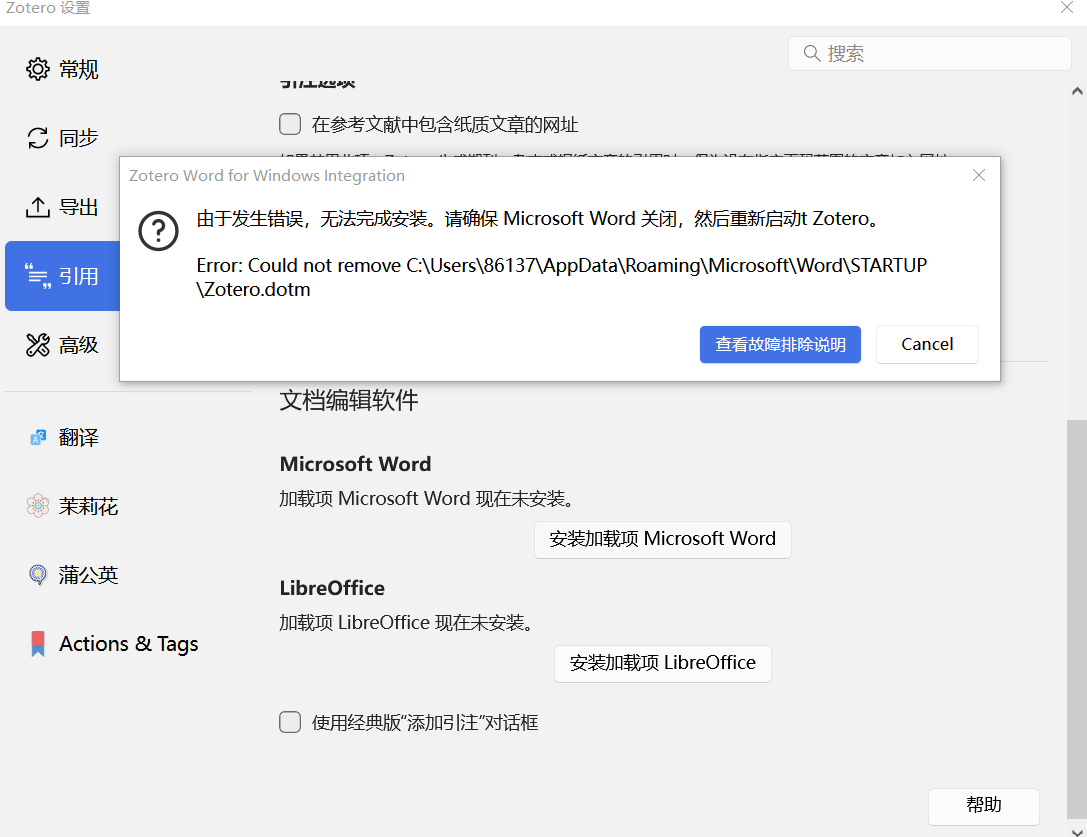Click the bookmark icon for Actions & Tags
Screen dimensions: 1087x837
pos(37,644)
